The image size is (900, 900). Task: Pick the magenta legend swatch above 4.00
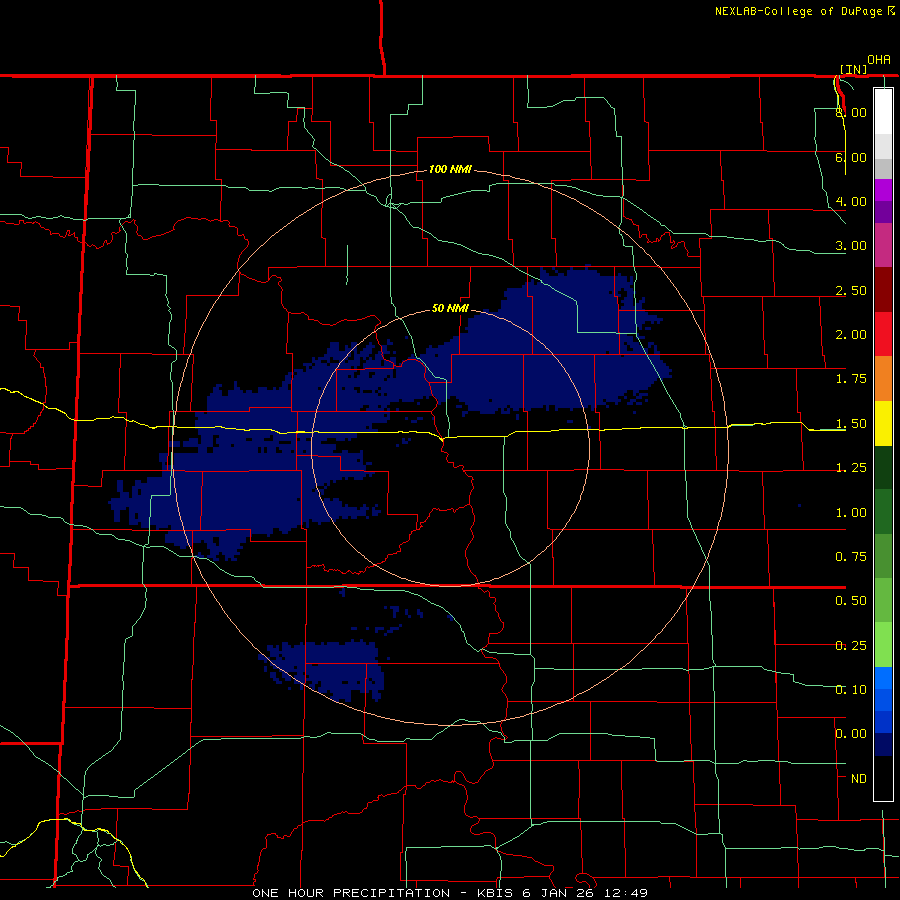883,190
